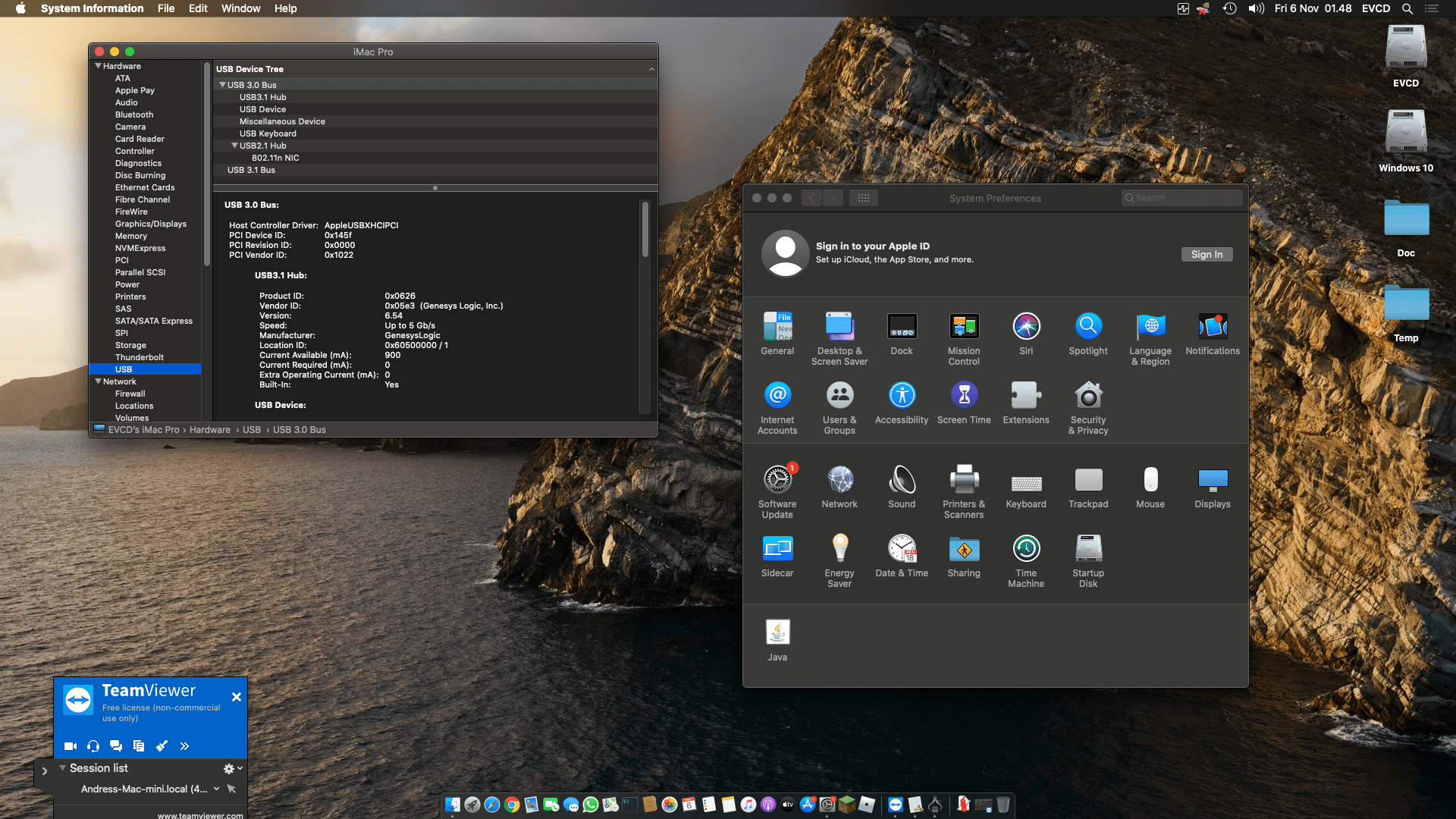Image resolution: width=1456 pixels, height=819 pixels.
Task: Open Sharing preferences
Action: [964, 556]
